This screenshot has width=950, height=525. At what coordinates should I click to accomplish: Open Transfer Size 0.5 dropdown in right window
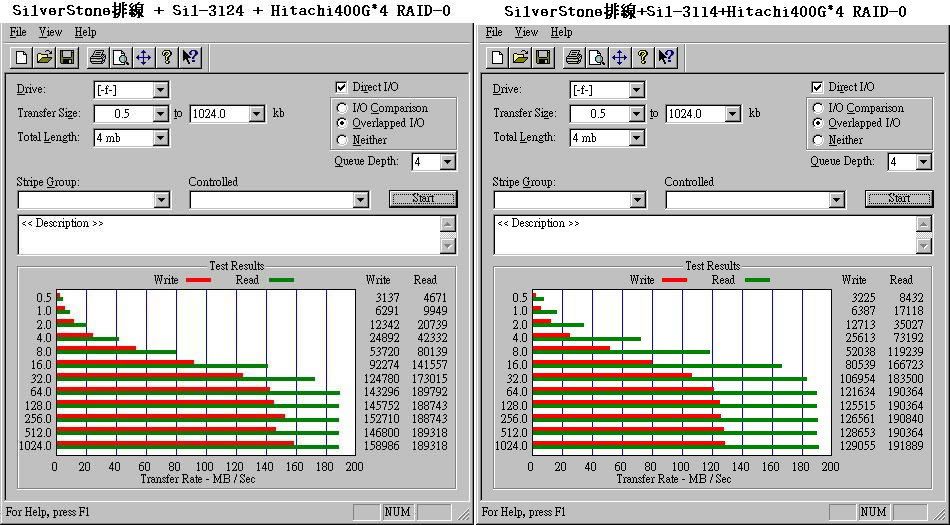[636, 114]
